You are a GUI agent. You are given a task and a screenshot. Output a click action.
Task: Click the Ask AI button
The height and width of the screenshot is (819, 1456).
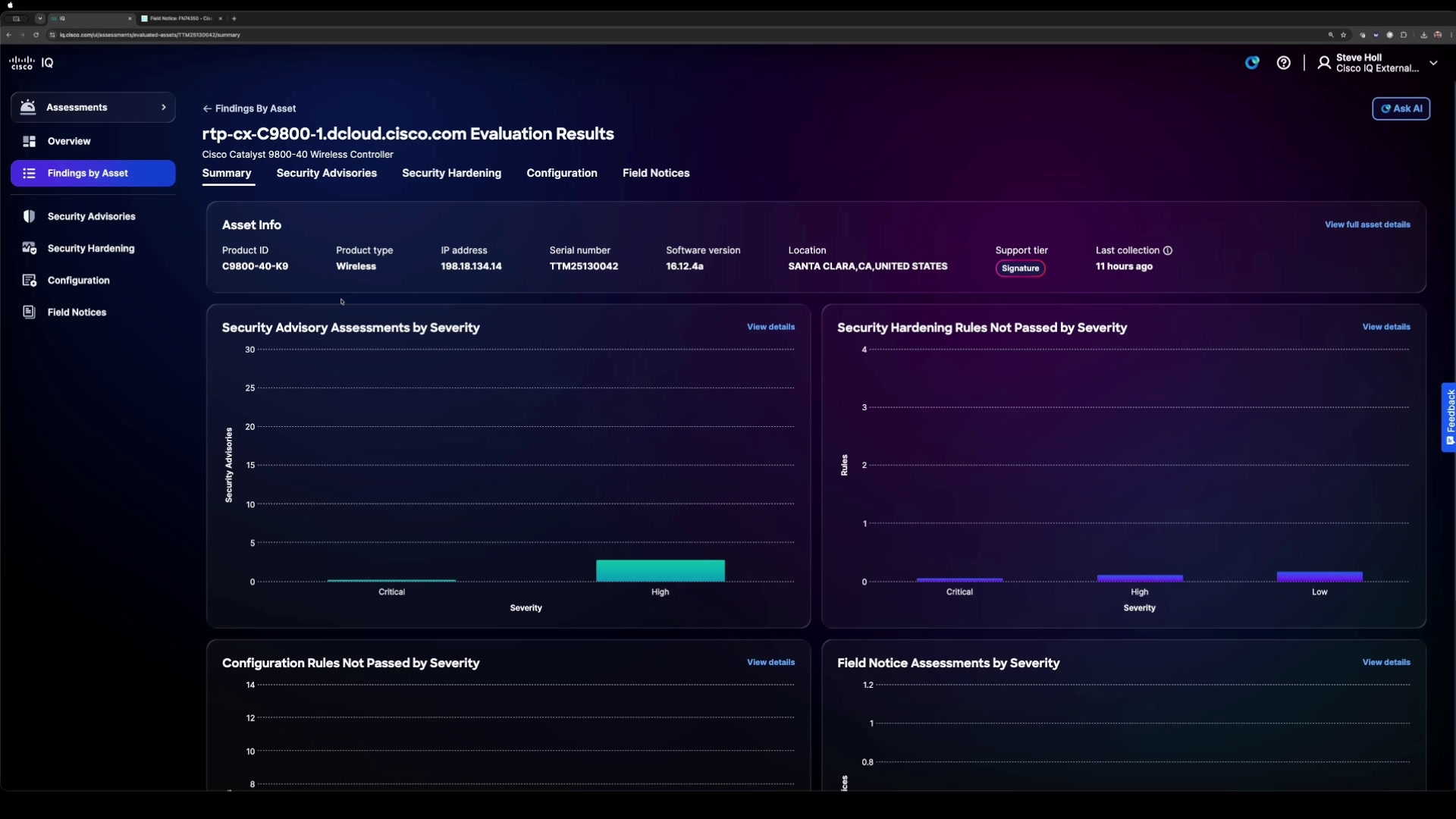coord(1401,108)
